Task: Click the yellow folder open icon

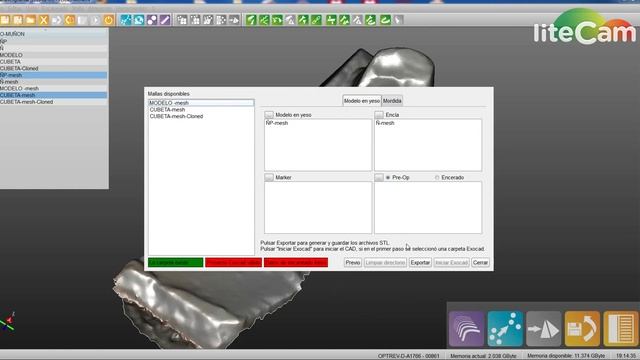Action: (x=30, y=20)
